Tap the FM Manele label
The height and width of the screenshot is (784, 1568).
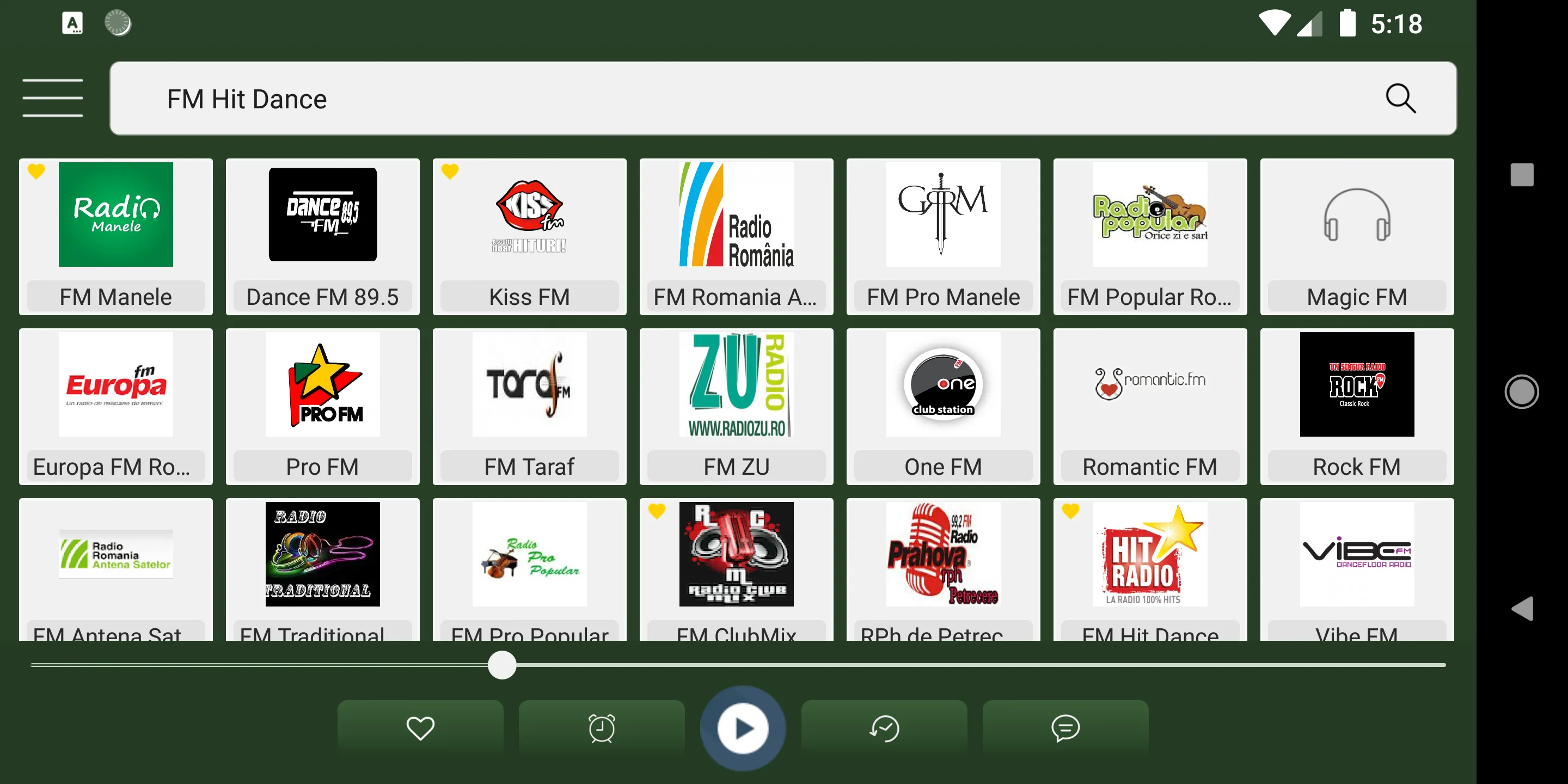click(115, 297)
